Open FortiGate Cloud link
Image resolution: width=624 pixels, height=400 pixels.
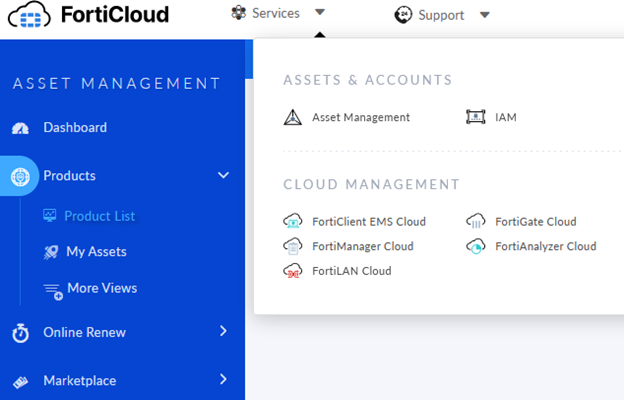[536, 222]
